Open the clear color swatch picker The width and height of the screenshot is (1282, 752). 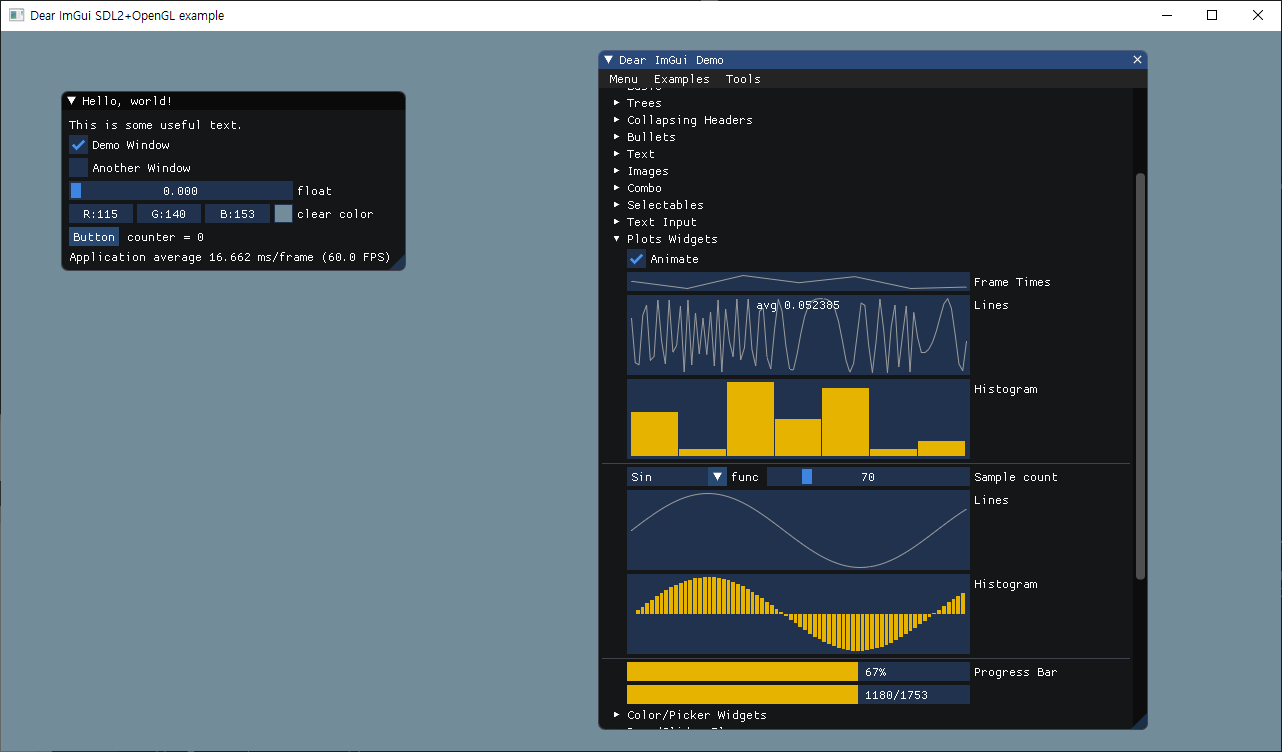283,214
